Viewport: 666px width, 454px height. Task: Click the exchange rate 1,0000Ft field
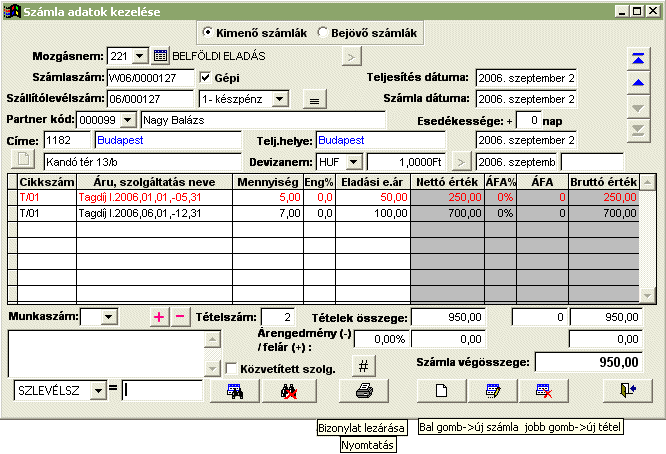[x=406, y=162]
